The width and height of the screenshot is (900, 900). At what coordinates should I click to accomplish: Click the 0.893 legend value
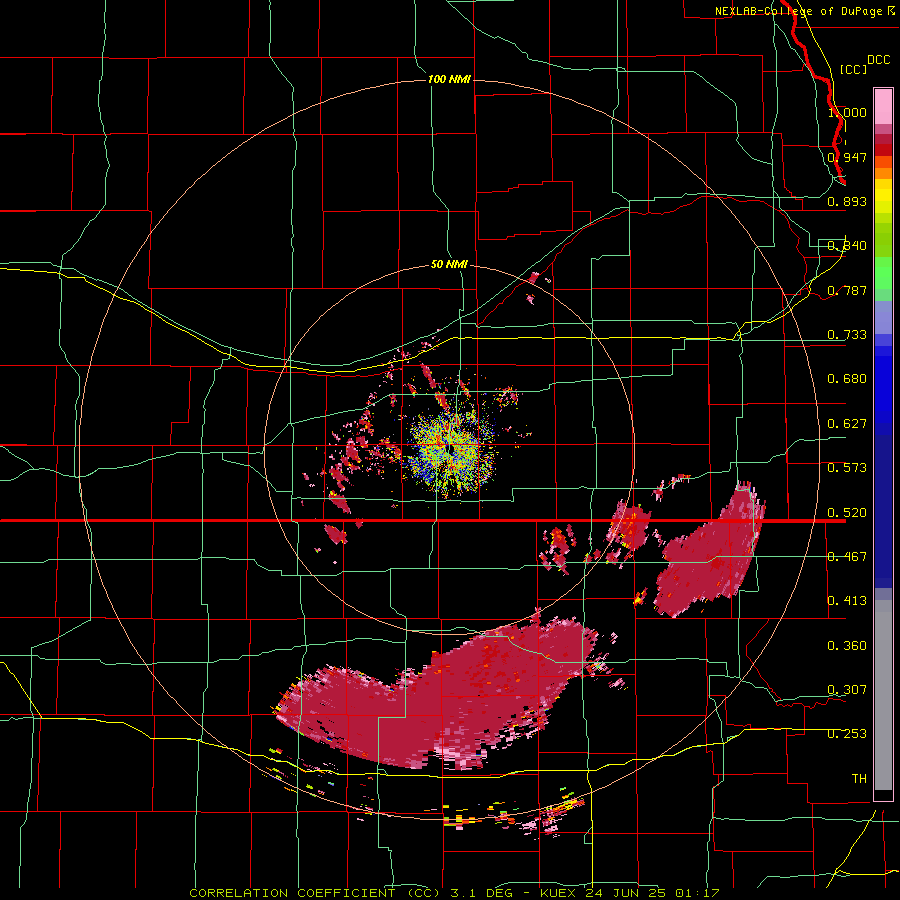[x=847, y=201]
